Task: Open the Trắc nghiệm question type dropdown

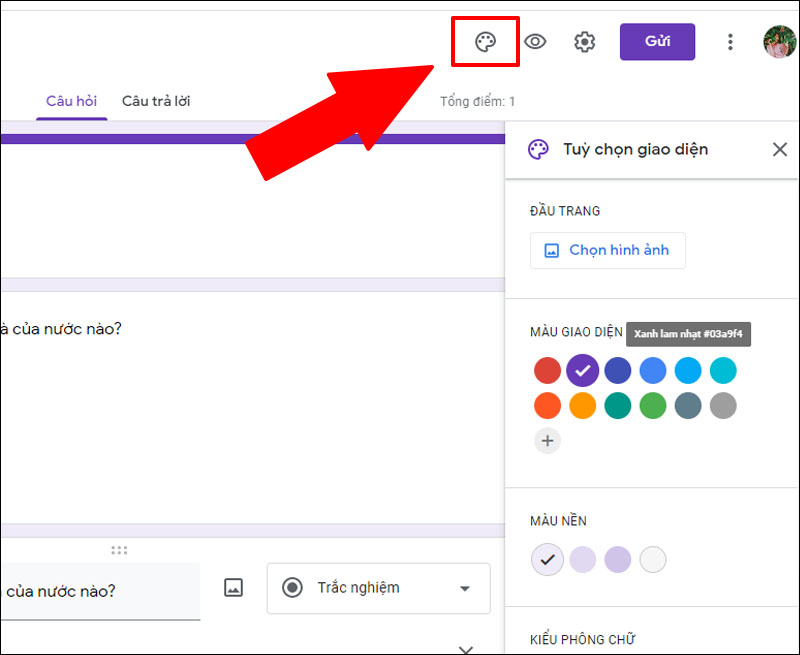Action: (378, 588)
